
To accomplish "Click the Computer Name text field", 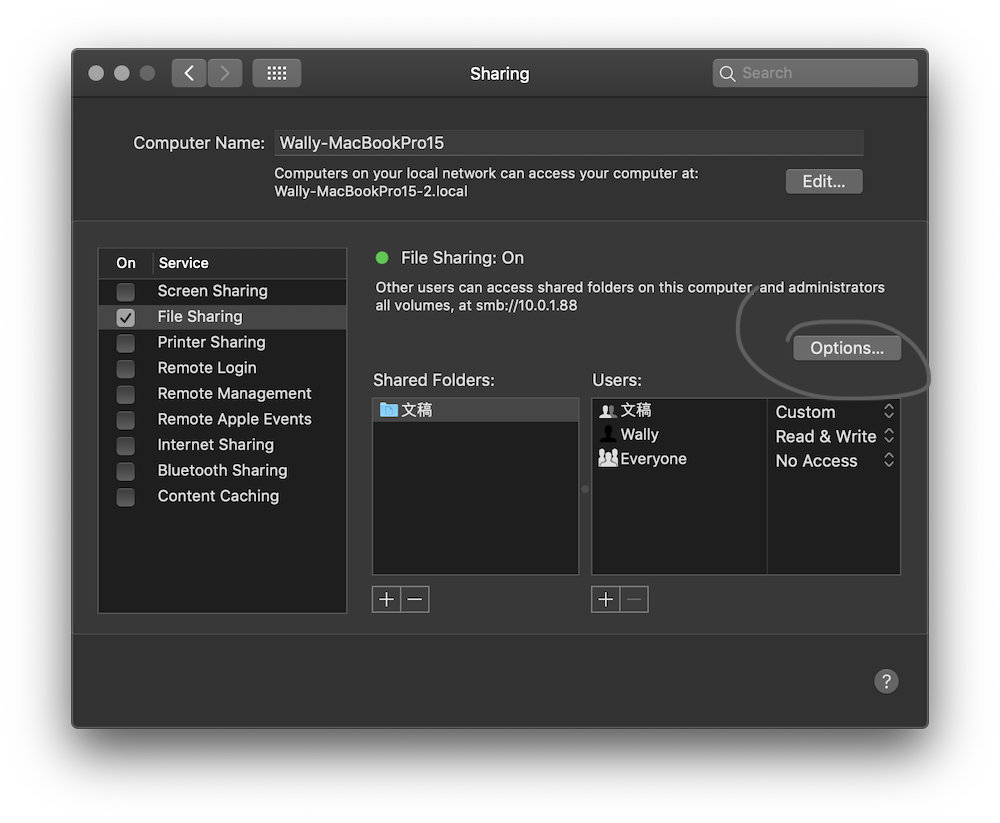I will [568, 143].
